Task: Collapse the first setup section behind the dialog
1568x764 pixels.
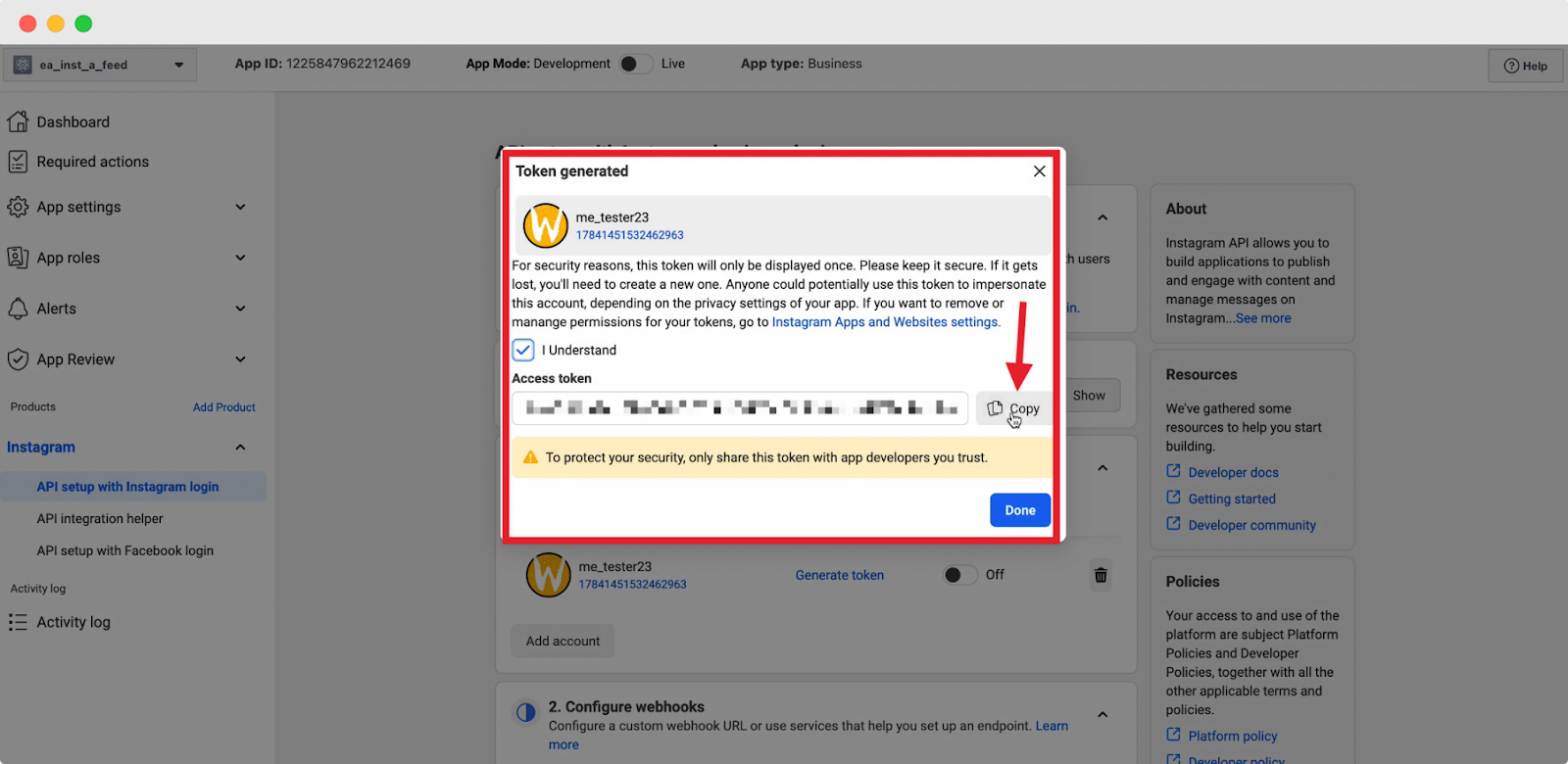Action: (1102, 217)
